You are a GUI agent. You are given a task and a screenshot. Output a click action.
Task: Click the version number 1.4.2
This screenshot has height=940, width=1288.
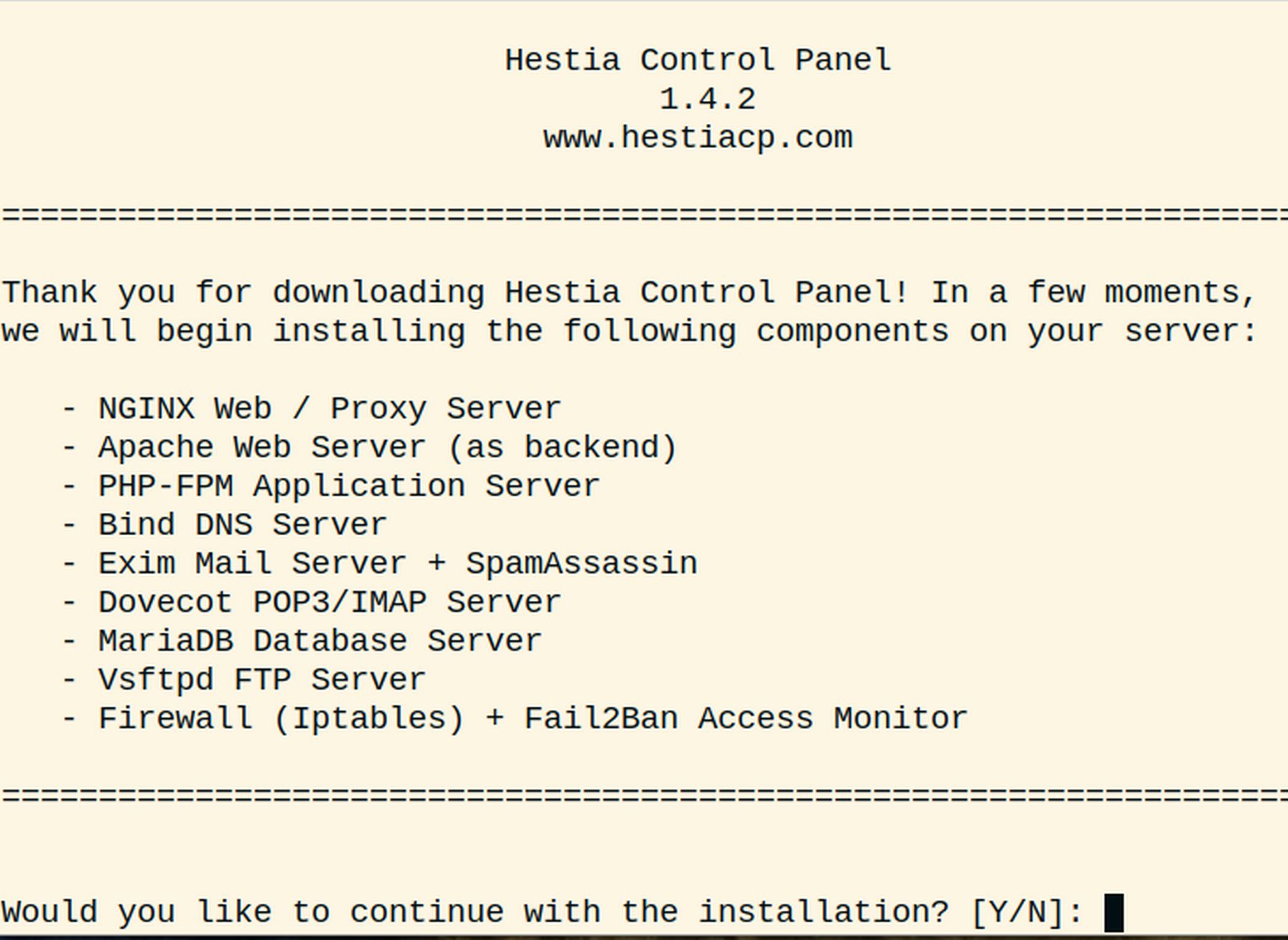(x=707, y=99)
